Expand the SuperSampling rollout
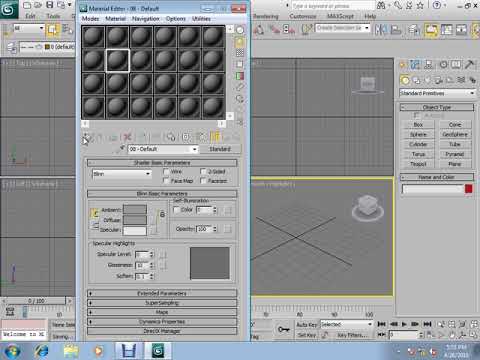 coord(162,303)
